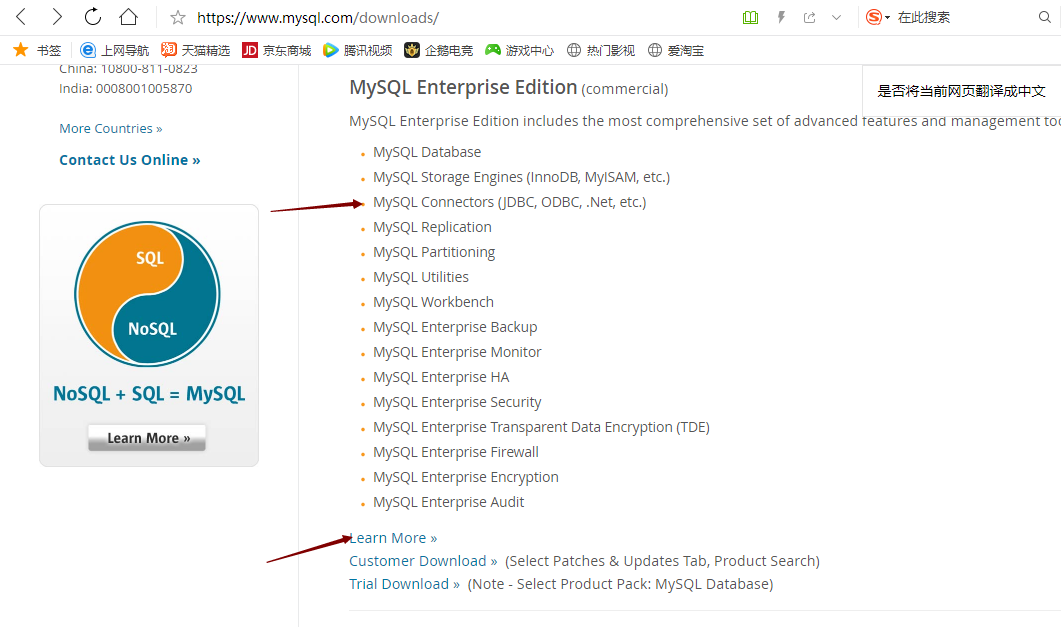Click the Enterprise Edition Learn More link

tap(393, 538)
